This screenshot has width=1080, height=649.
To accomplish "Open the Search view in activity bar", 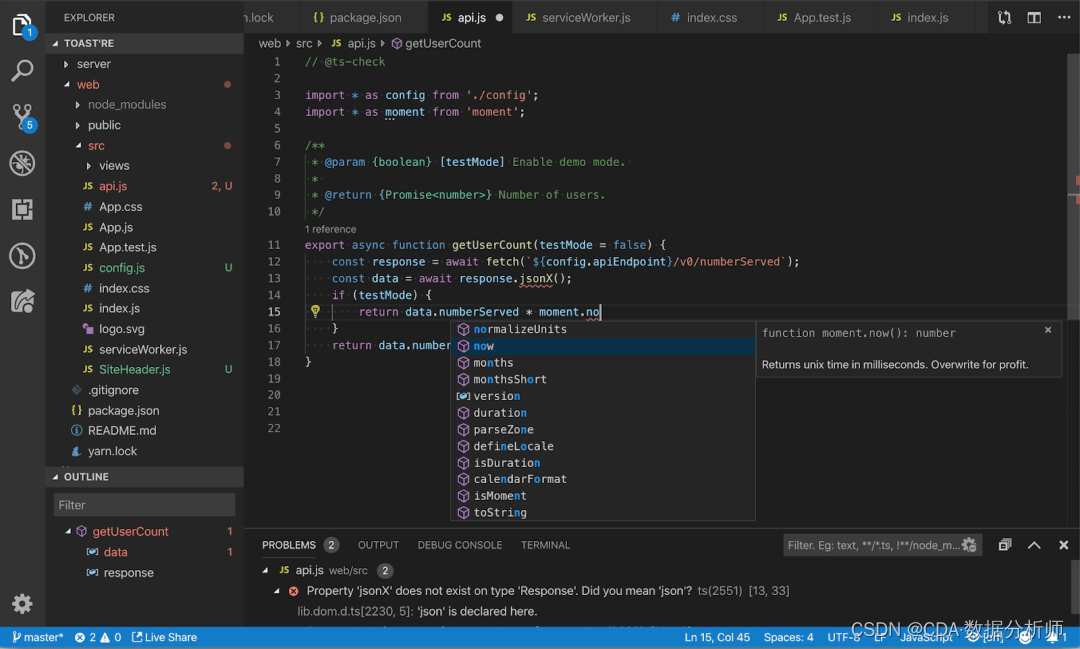I will click(22, 70).
